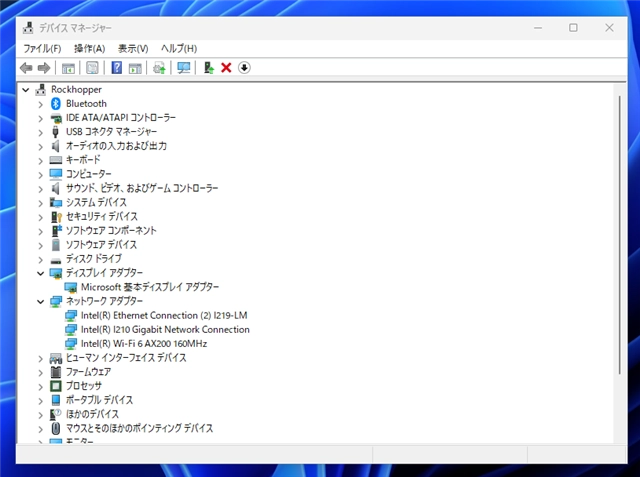
Task: Toggle the action pane toolbar icon
Action: [x=135, y=68]
